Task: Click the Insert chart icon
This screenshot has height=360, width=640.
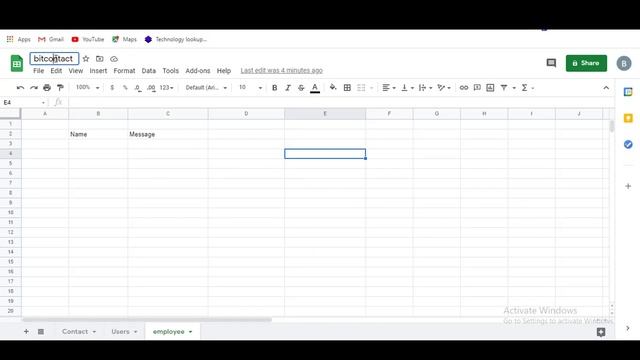Action: [490, 88]
